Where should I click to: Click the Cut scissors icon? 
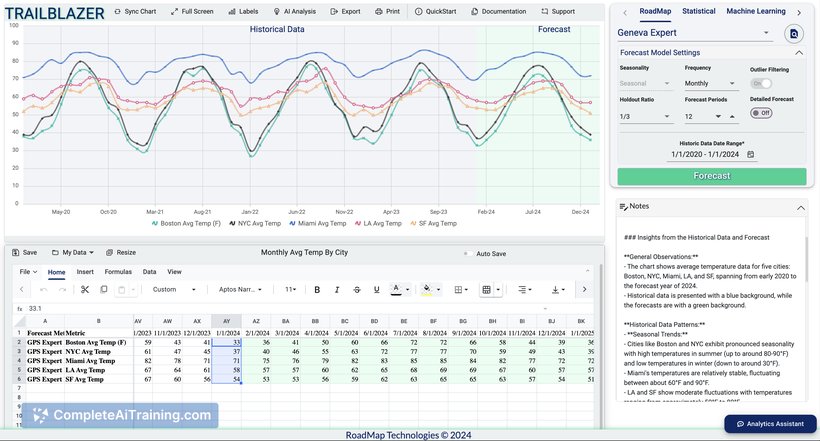[85, 289]
